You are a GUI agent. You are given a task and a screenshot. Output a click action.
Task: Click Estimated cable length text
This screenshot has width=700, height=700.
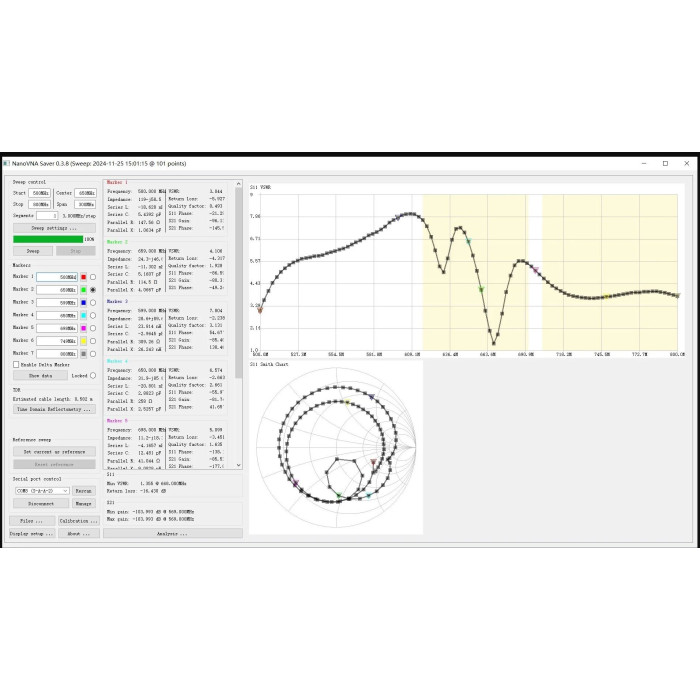pos(53,399)
